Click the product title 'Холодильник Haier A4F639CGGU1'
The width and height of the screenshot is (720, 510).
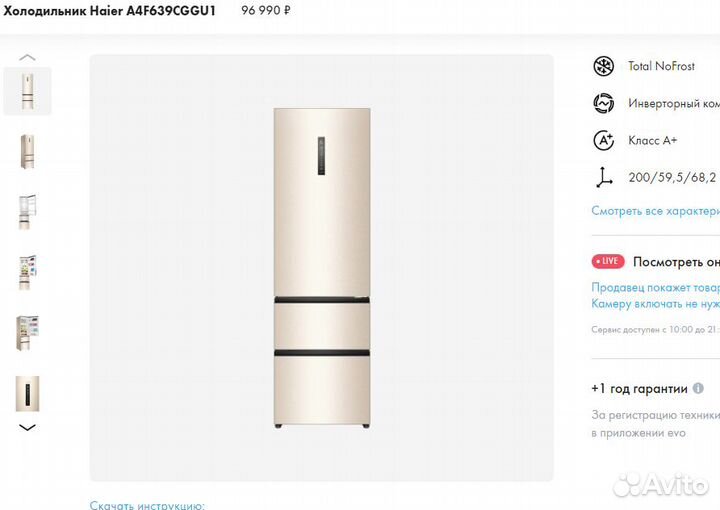(x=109, y=11)
